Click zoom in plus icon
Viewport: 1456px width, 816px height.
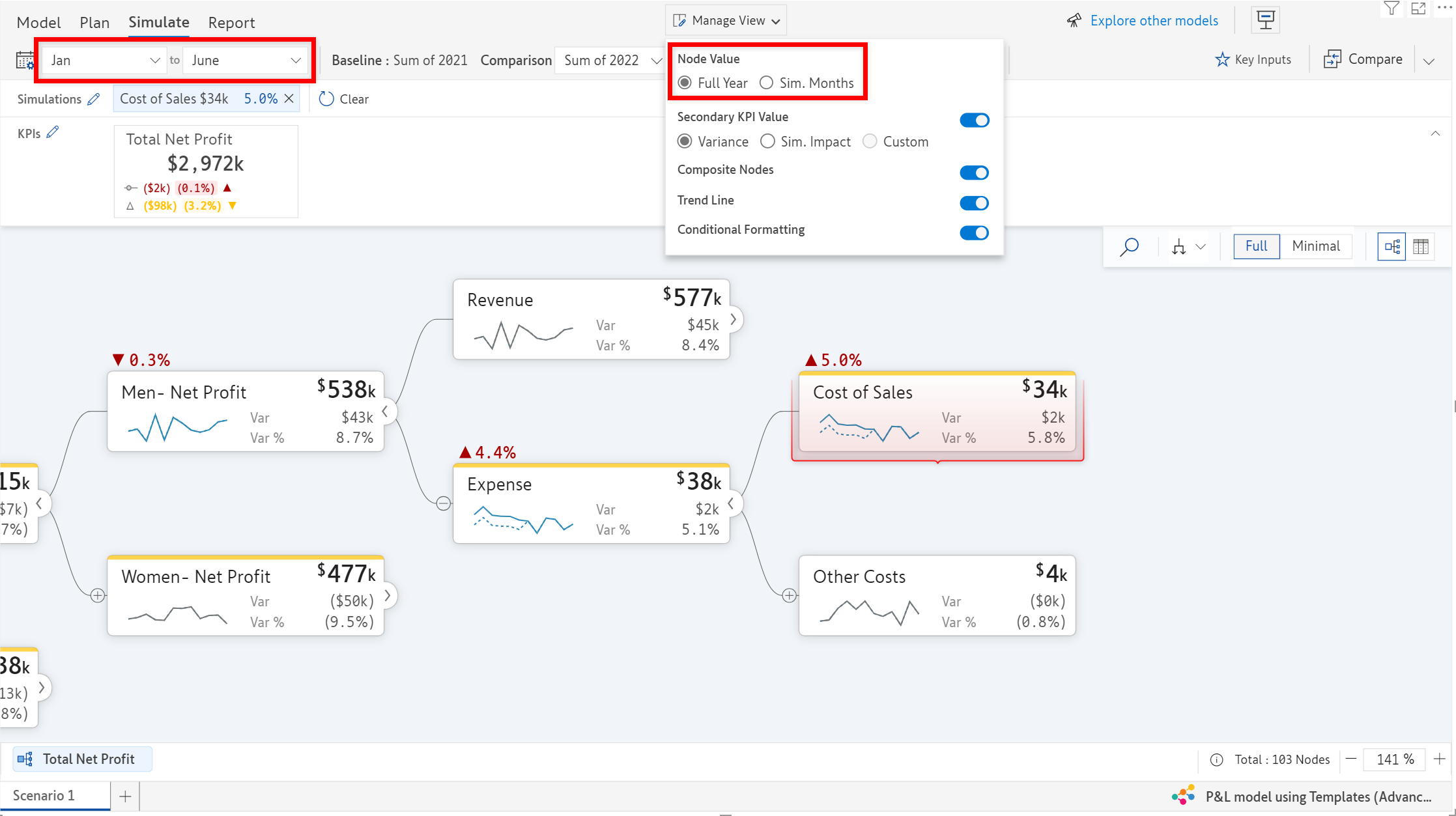(x=1440, y=759)
